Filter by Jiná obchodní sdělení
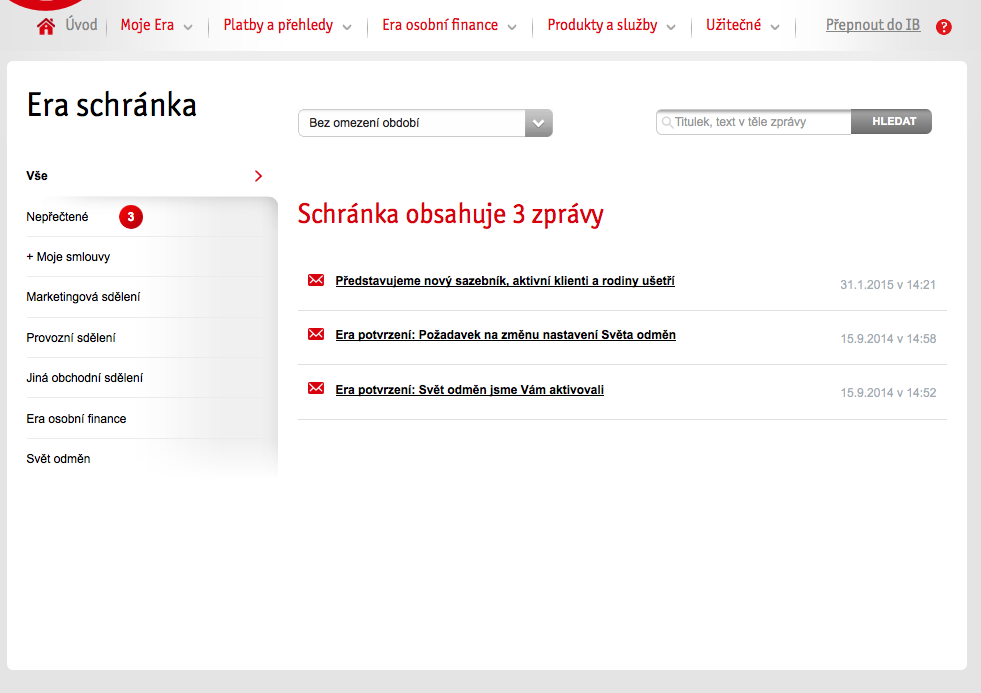This screenshot has height=693, width=981. (84, 378)
